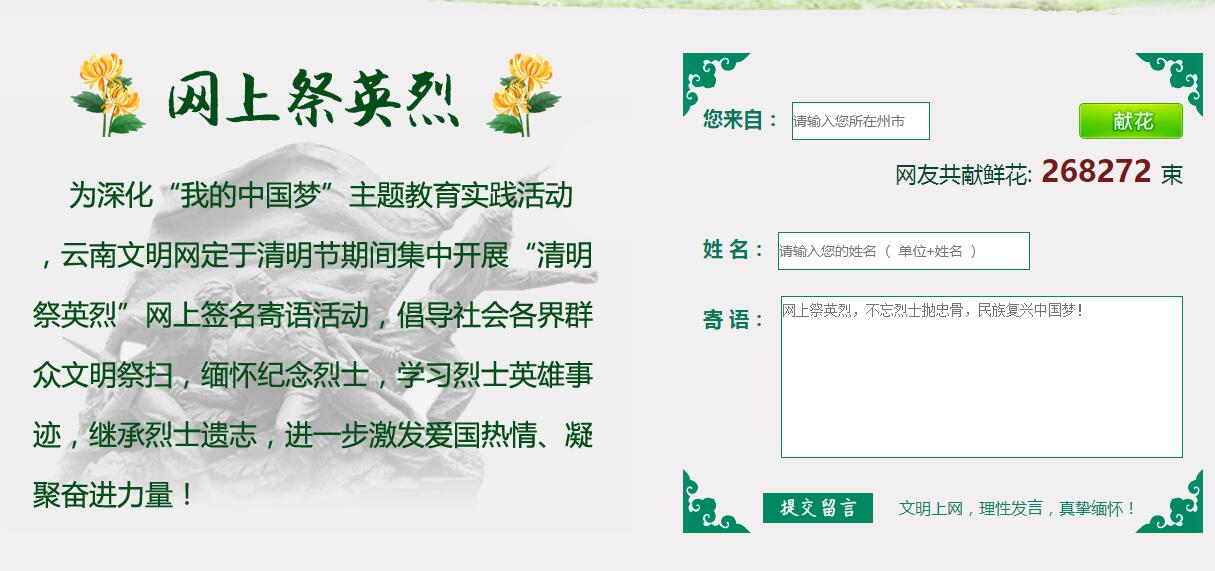
Task: Click the introduction paragraph starting 为深化
Action: [x=313, y=344]
